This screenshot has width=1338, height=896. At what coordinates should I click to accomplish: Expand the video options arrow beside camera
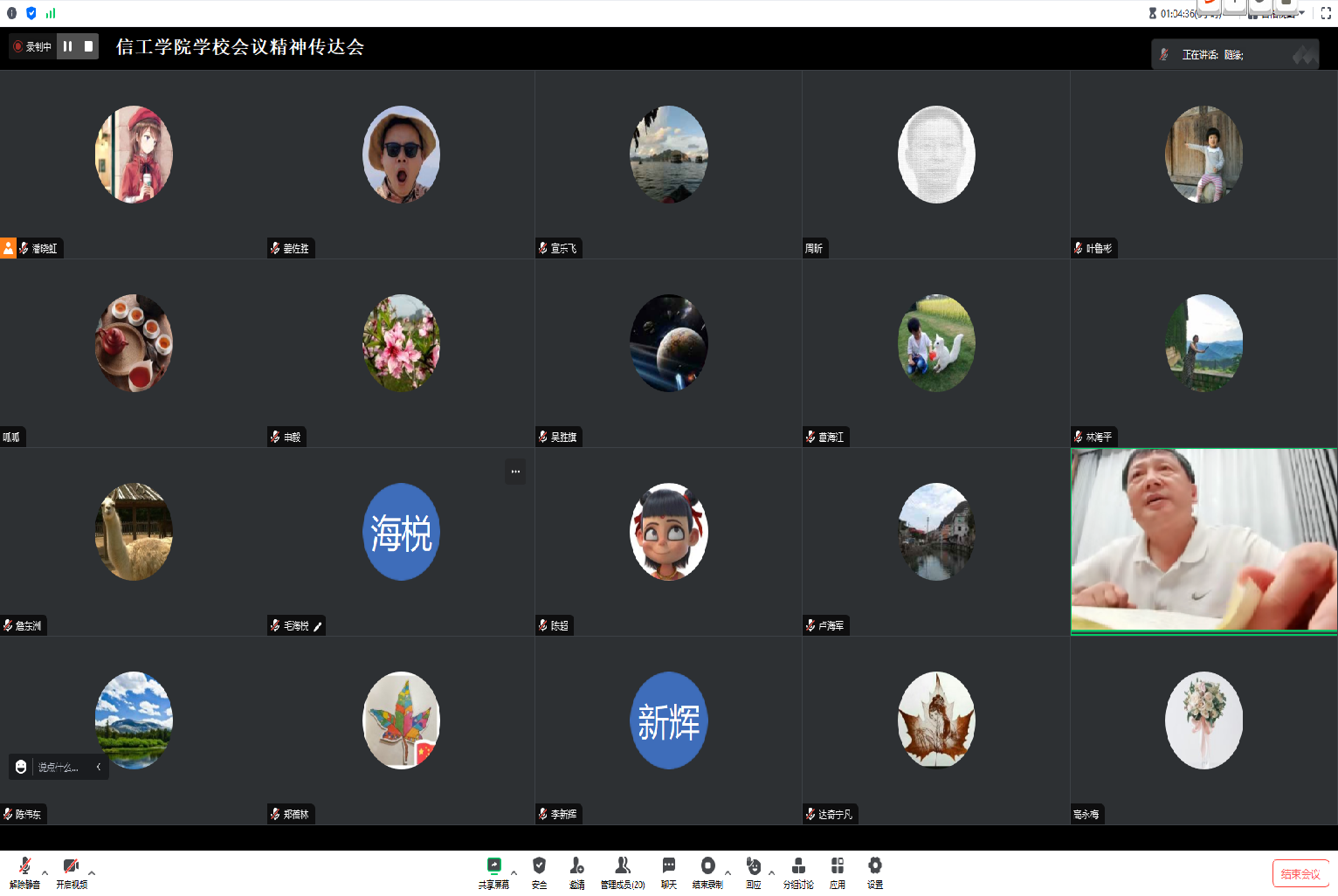[92, 872]
